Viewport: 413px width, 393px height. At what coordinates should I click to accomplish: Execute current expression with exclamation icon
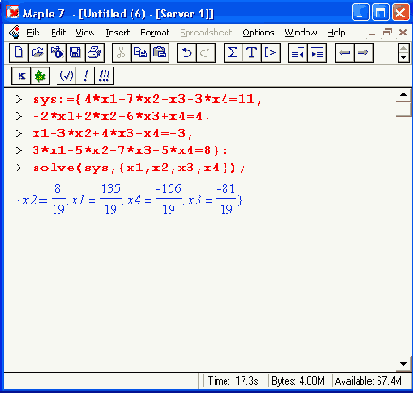(86, 76)
